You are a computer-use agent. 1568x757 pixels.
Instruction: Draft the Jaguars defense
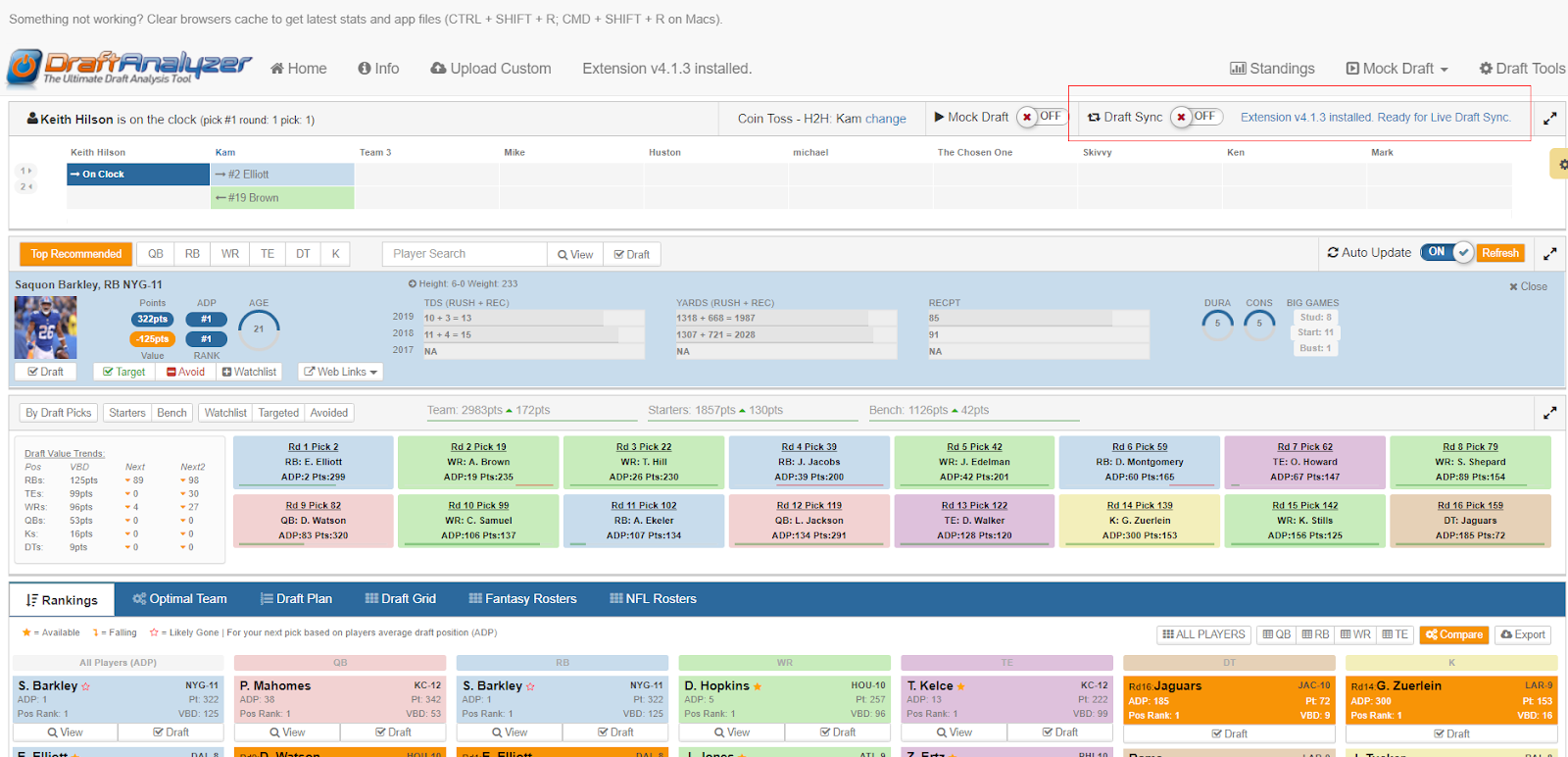tap(1229, 733)
